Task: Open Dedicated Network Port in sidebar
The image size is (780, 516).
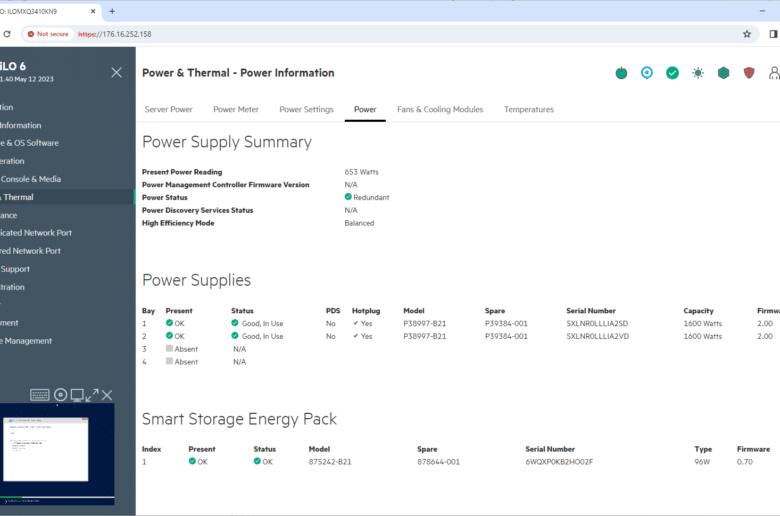Action: [x=36, y=233]
